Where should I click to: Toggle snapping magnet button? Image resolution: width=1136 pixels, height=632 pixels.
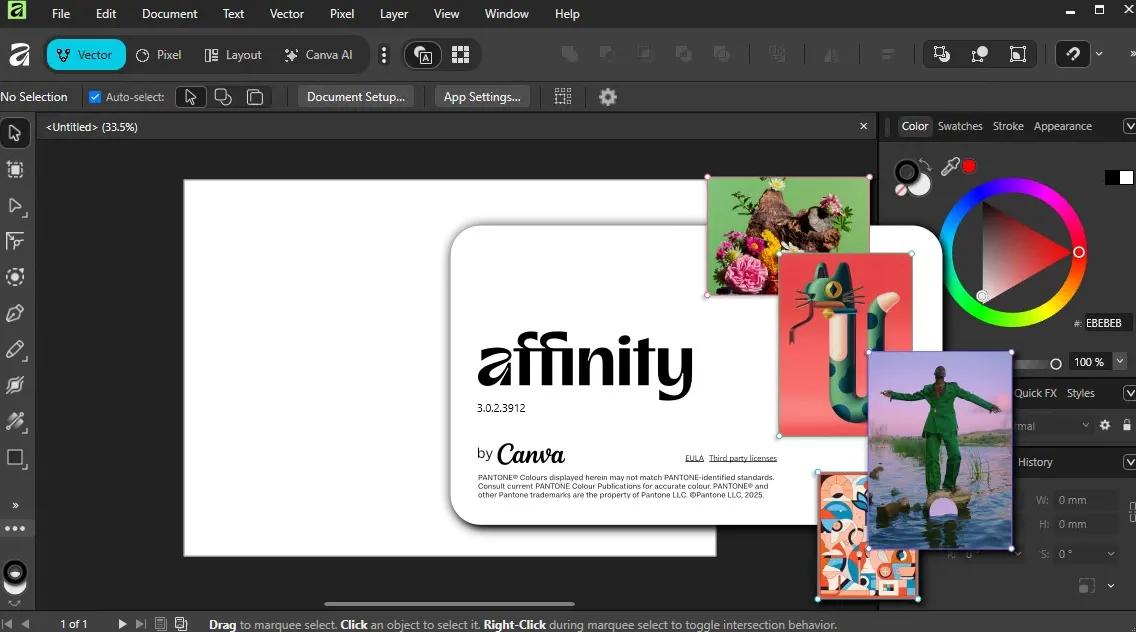(1073, 54)
